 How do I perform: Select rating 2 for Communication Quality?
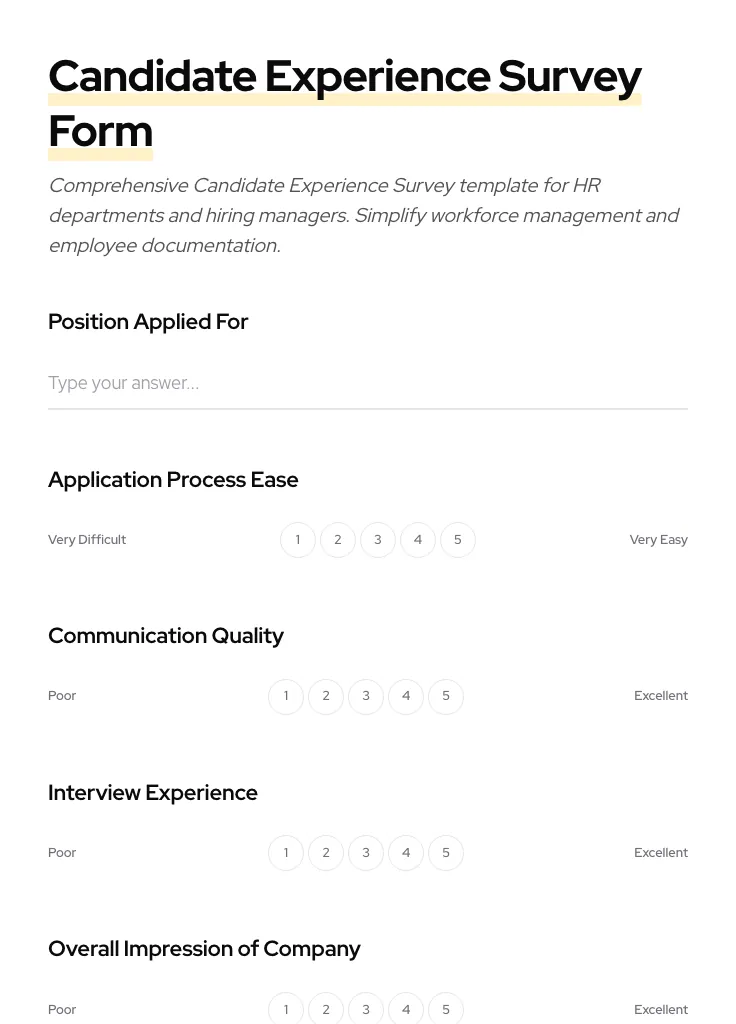coord(325,696)
